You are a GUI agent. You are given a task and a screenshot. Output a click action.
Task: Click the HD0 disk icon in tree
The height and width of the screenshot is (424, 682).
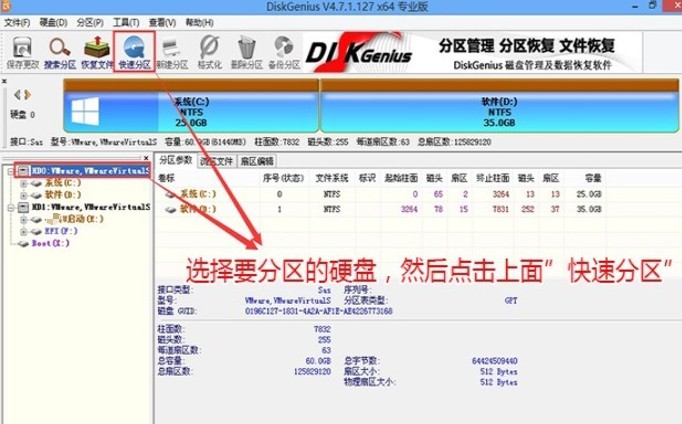[x=23, y=171]
